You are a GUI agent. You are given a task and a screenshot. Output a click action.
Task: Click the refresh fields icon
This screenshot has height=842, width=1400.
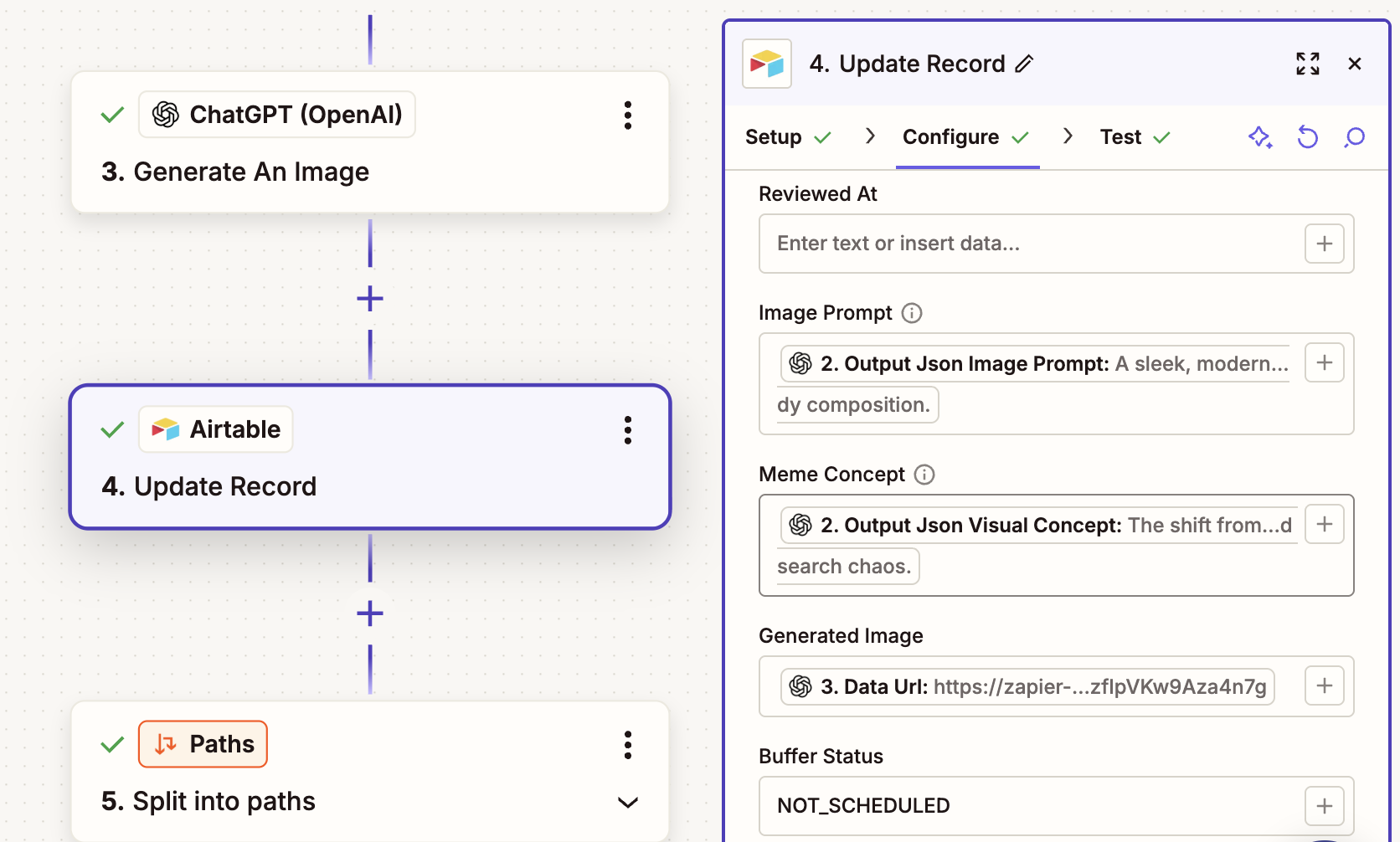pos(1307,137)
